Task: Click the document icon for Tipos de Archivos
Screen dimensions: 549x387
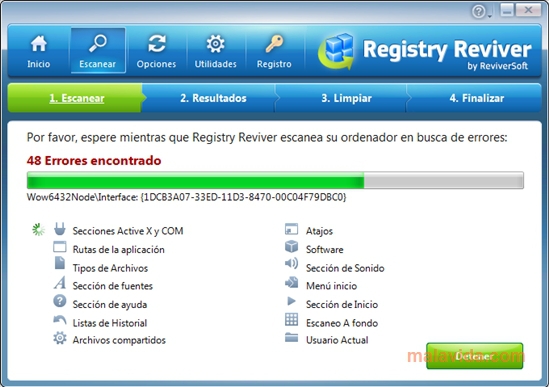Action: tap(60, 263)
